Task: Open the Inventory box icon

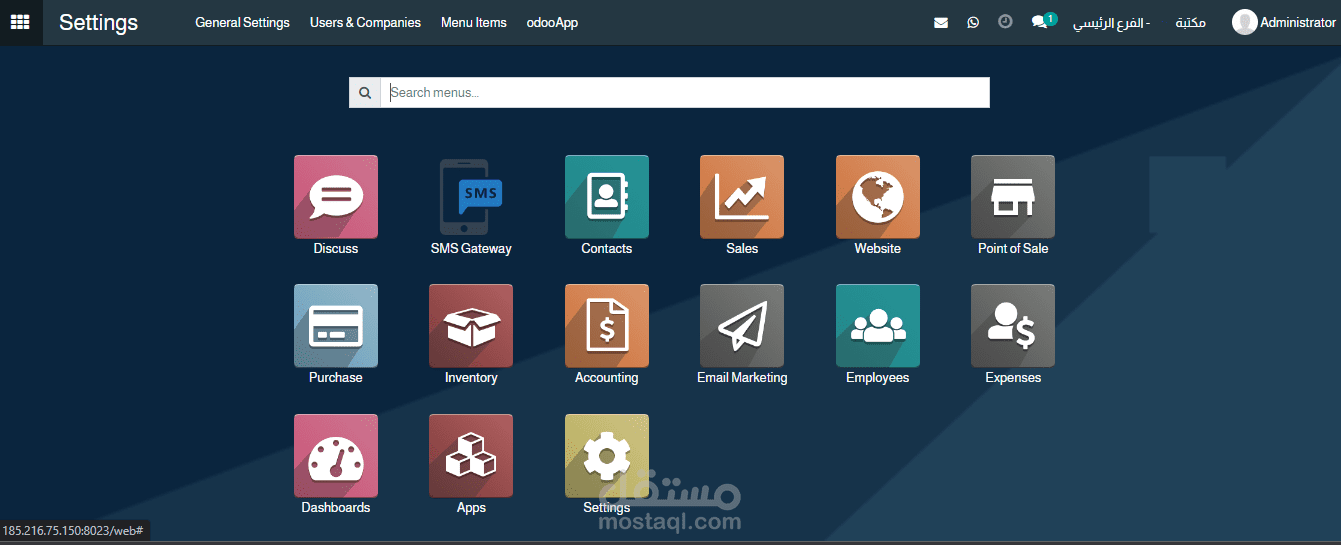Action: [471, 326]
